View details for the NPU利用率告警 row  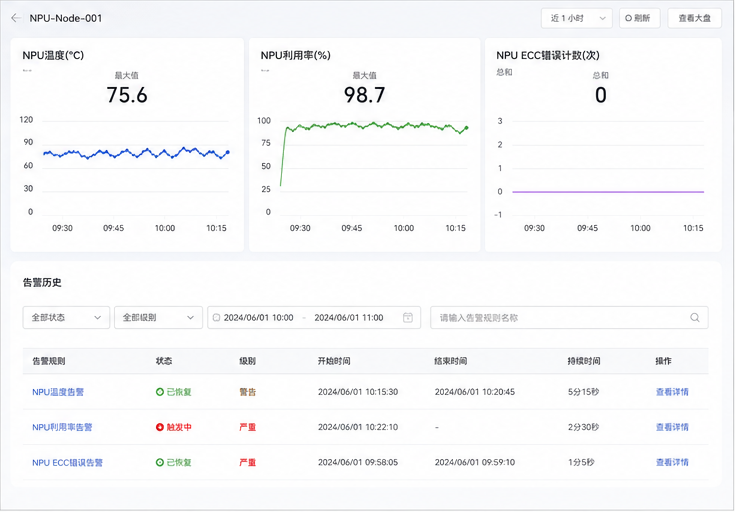click(x=672, y=427)
